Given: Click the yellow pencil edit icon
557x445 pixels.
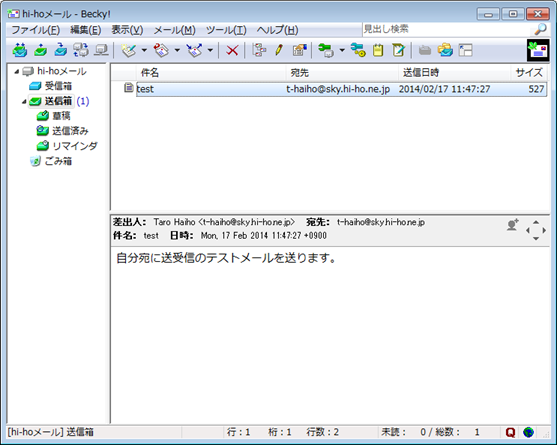Looking at the screenshot, I should point(279,50).
